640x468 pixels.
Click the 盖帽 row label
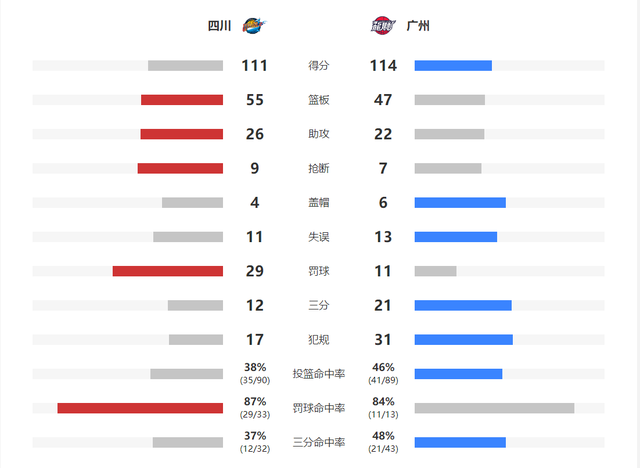click(x=319, y=202)
